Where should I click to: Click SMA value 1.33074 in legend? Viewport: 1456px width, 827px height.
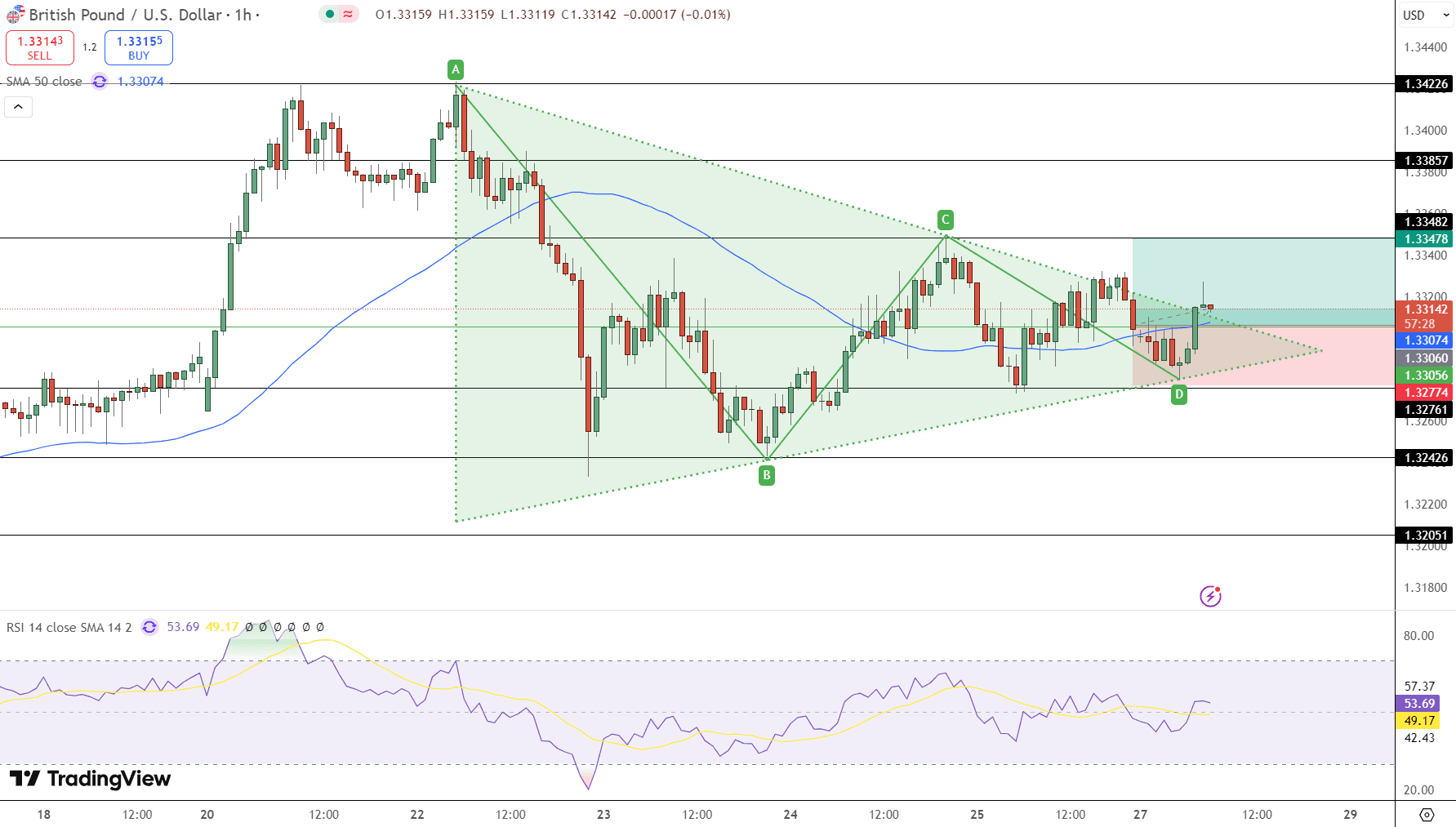pyautogui.click(x=140, y=82)
